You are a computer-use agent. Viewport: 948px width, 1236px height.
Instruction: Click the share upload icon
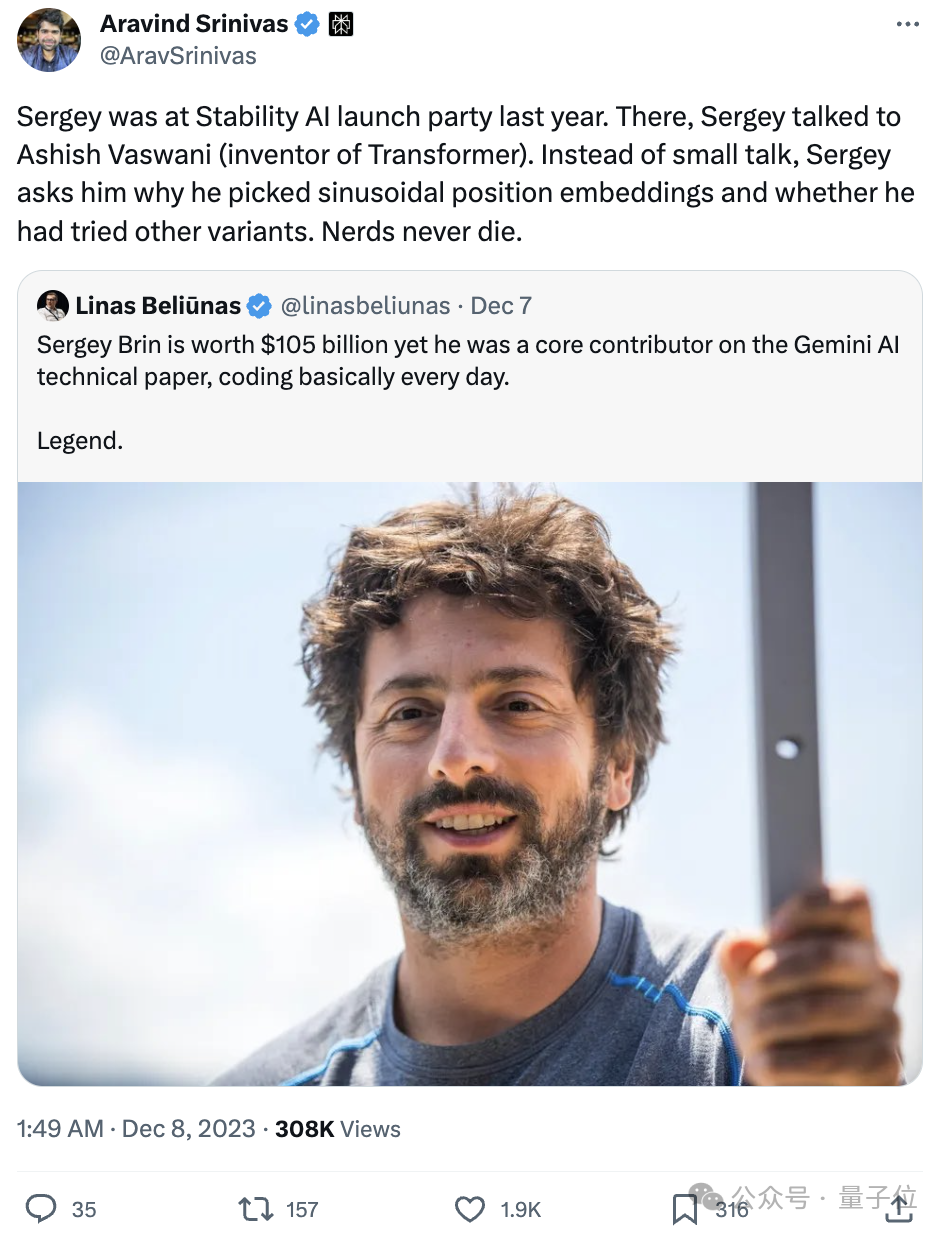coord(900,1207)
